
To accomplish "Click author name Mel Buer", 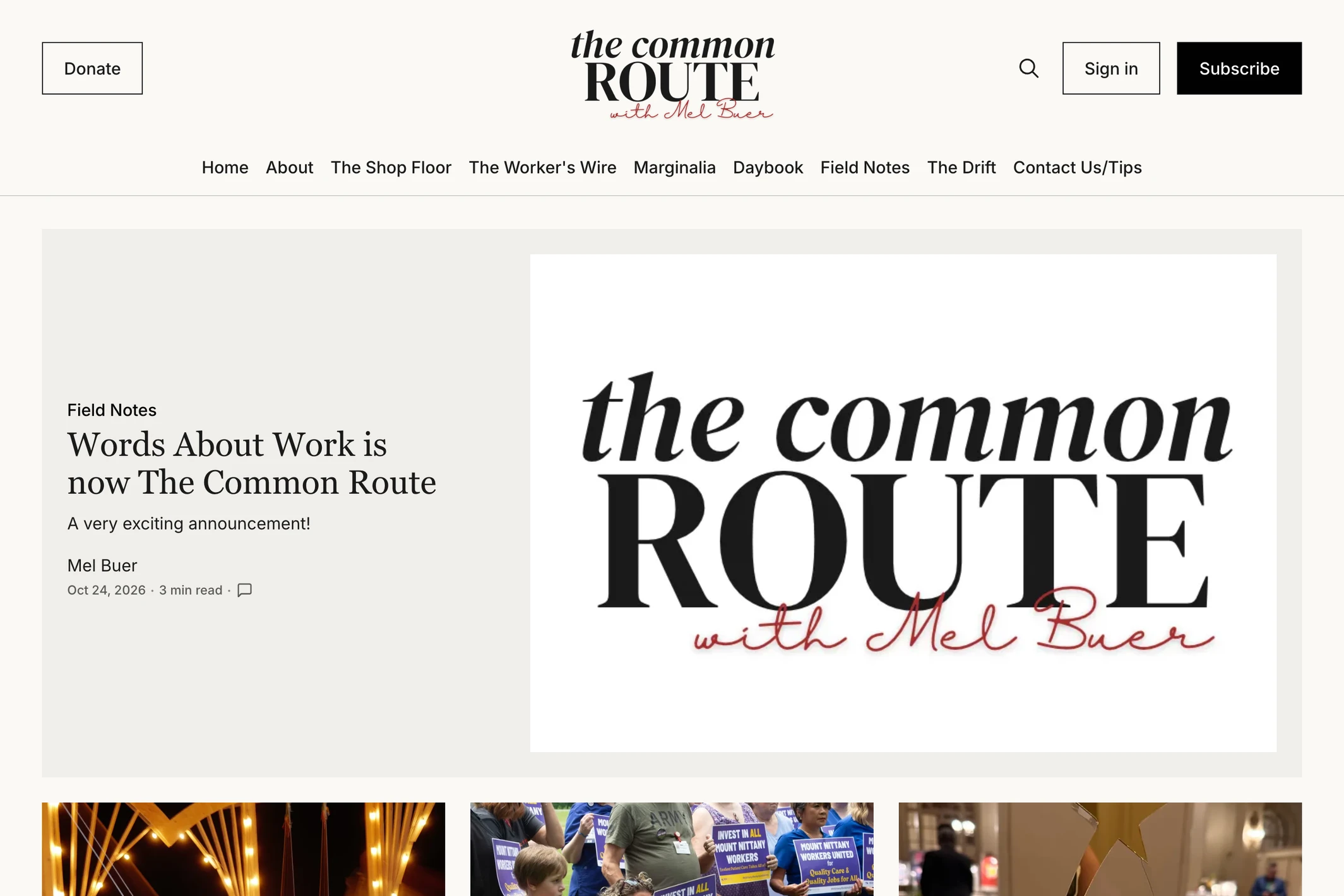I will [102, 565].
